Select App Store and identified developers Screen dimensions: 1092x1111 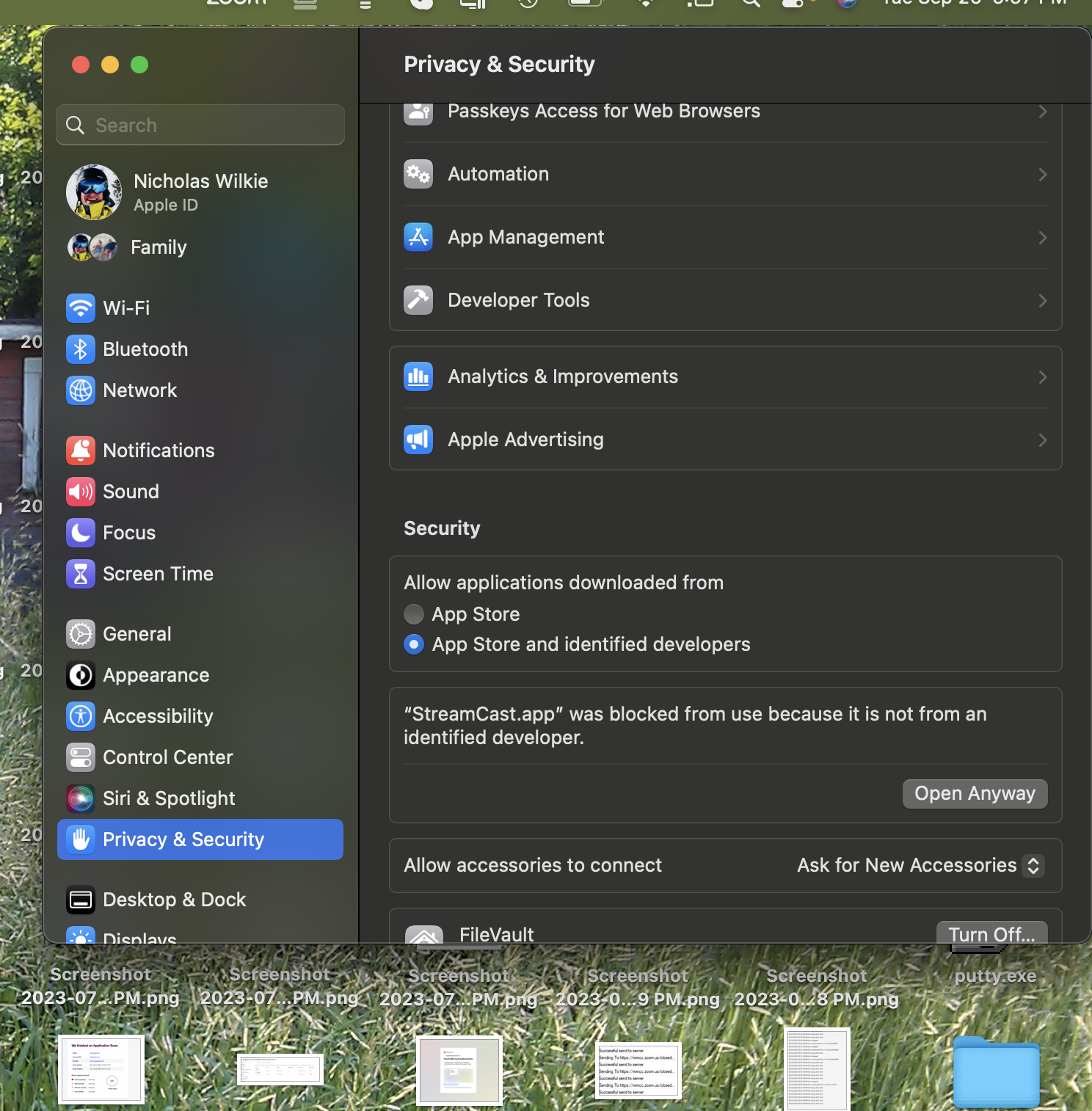point(413,644)
